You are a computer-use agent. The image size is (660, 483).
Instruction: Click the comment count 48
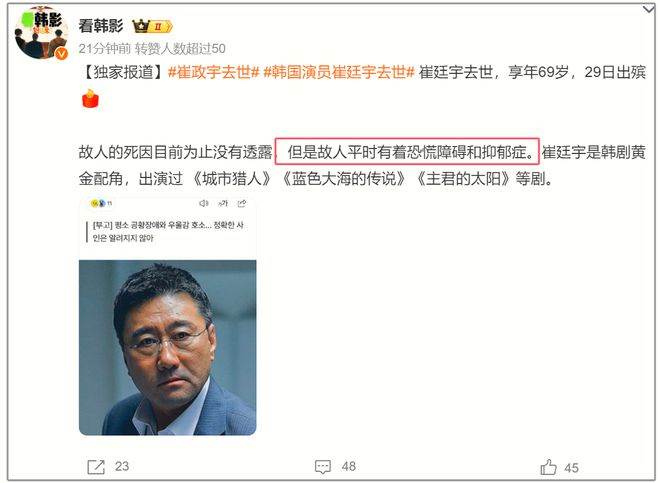(x=349, y=467)
